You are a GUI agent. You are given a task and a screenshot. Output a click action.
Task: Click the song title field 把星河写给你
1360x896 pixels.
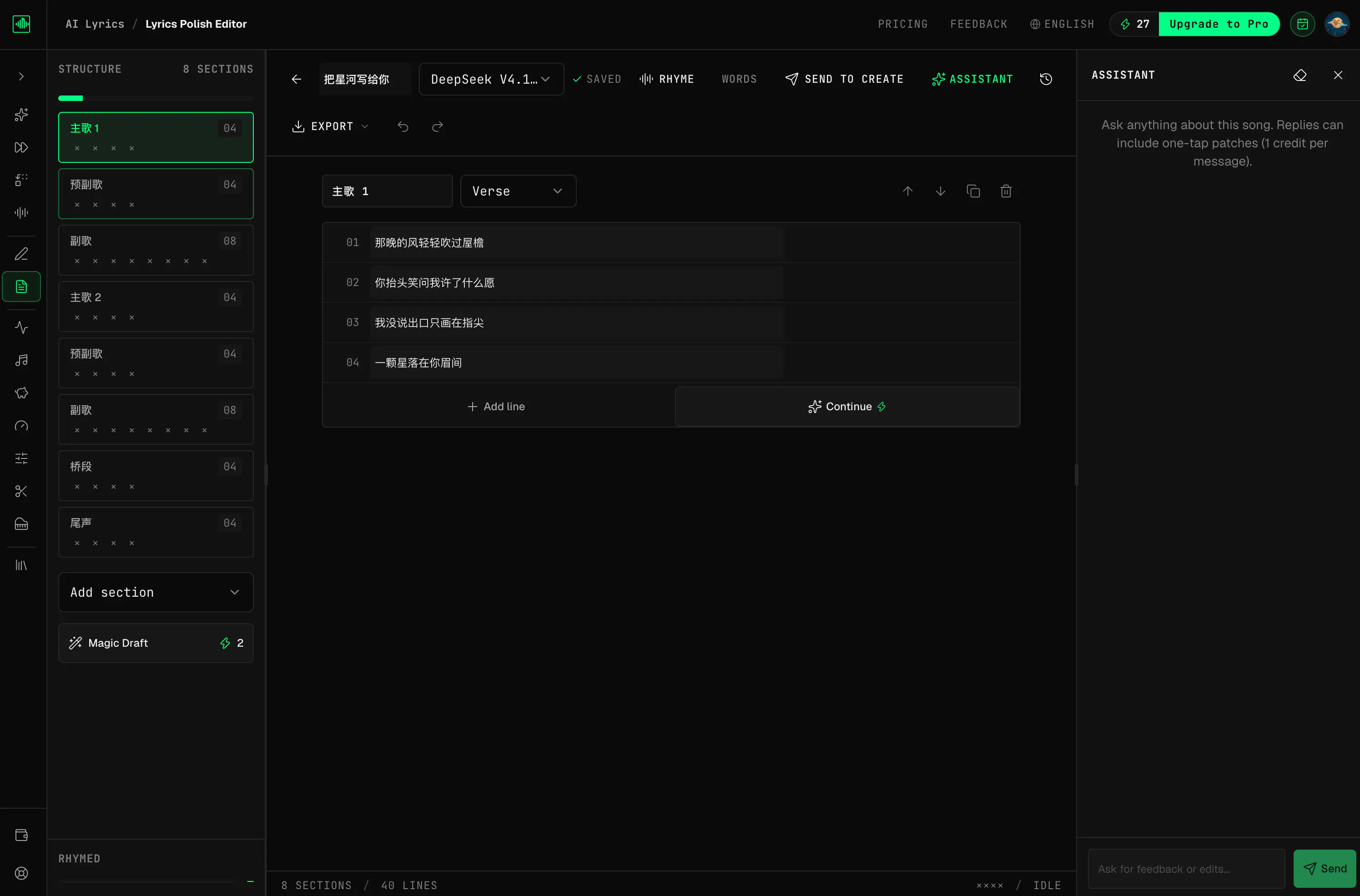coord(365,79)
